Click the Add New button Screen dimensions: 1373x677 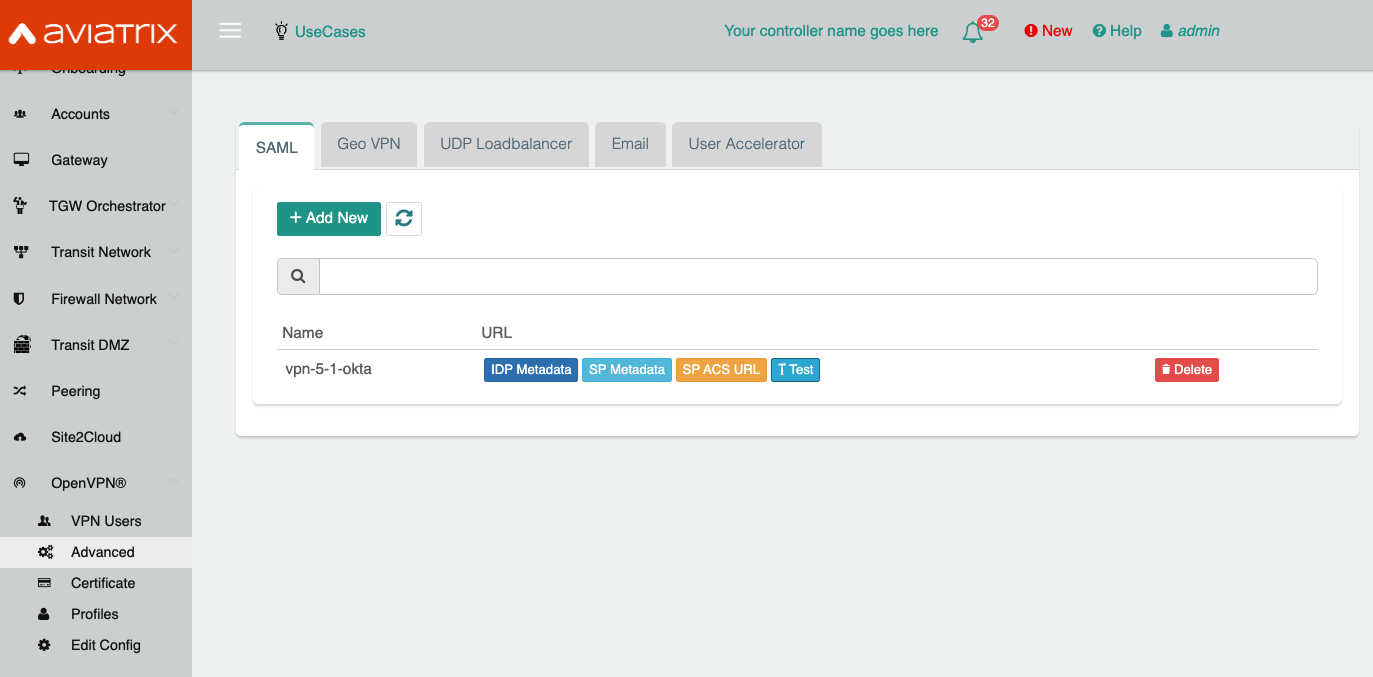click(328, 218)
